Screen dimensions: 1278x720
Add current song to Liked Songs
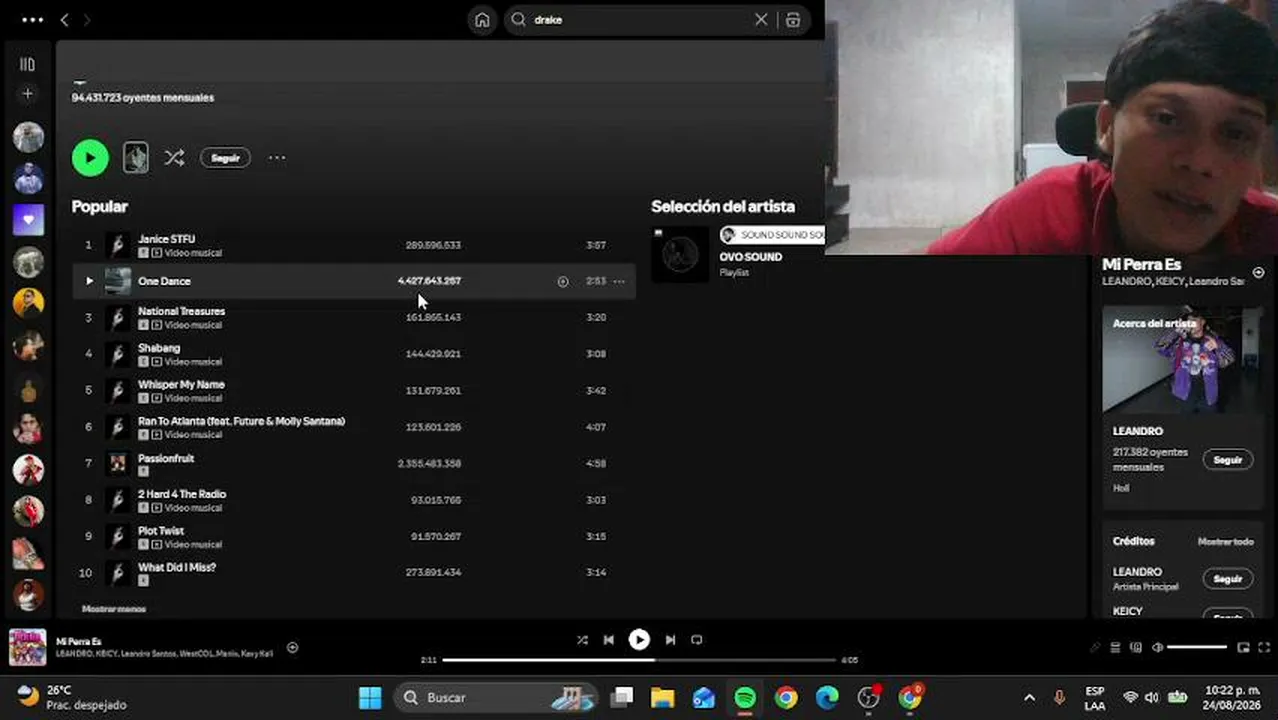pyautogui.click(x=293, y=647)
